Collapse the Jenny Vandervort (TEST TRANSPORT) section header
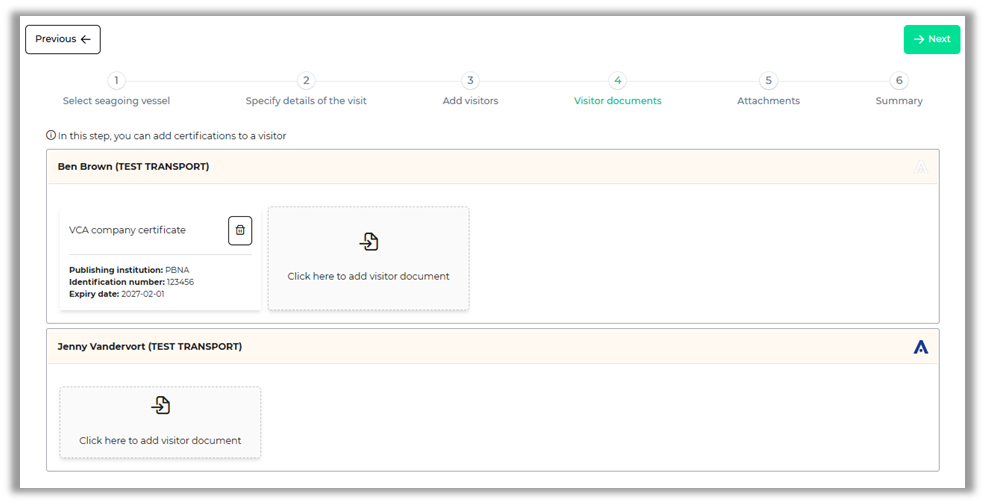Image resolution: width=985 pixels, height=504 pixels. tap(150, 347)
